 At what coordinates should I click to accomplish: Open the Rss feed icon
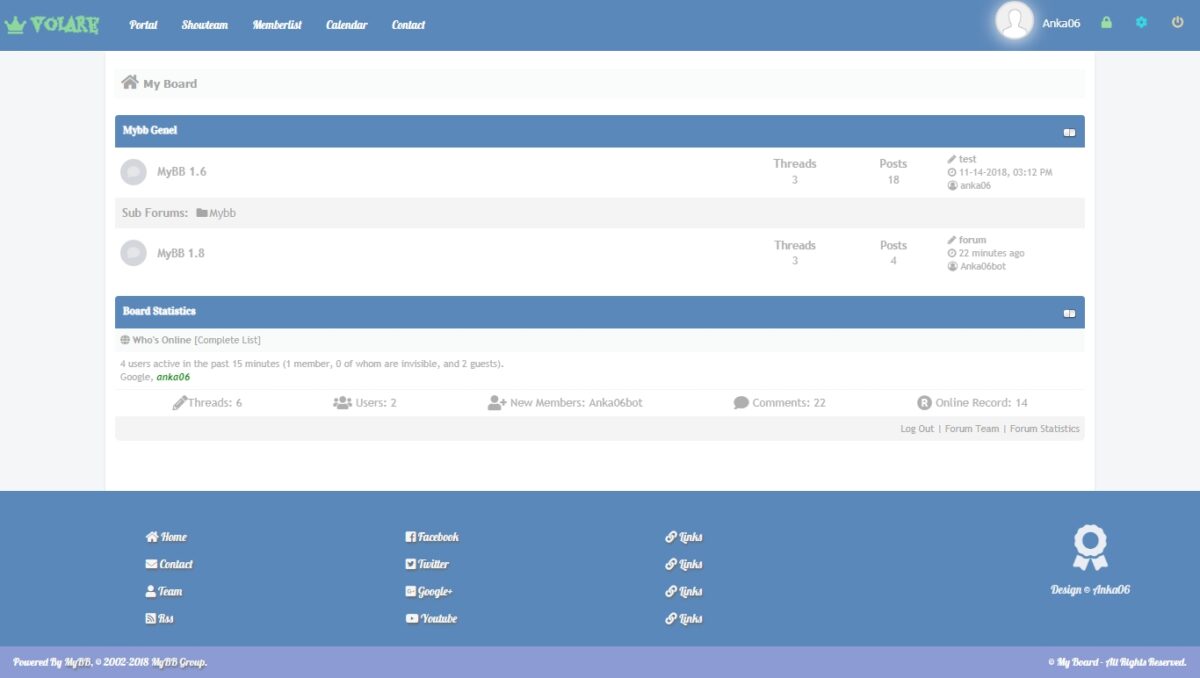point(151,618)
